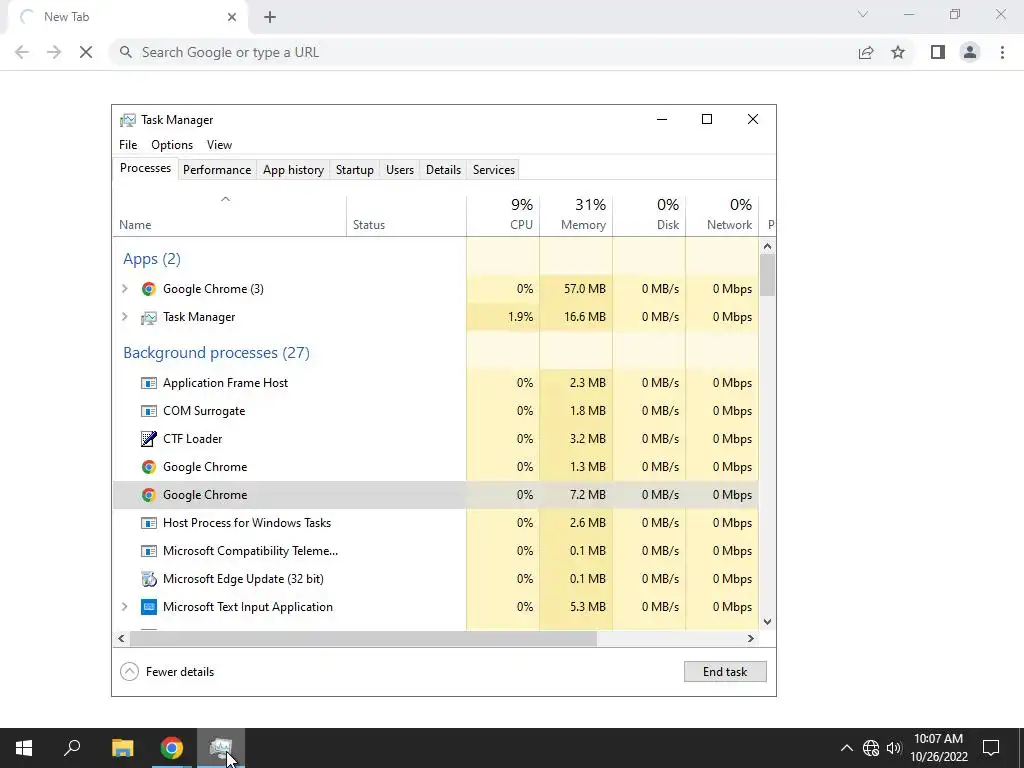Click the Application Frame Host process icon
Image resolution: width=1024 pixels, height=768 pixels.
click(x=149, y=383)
